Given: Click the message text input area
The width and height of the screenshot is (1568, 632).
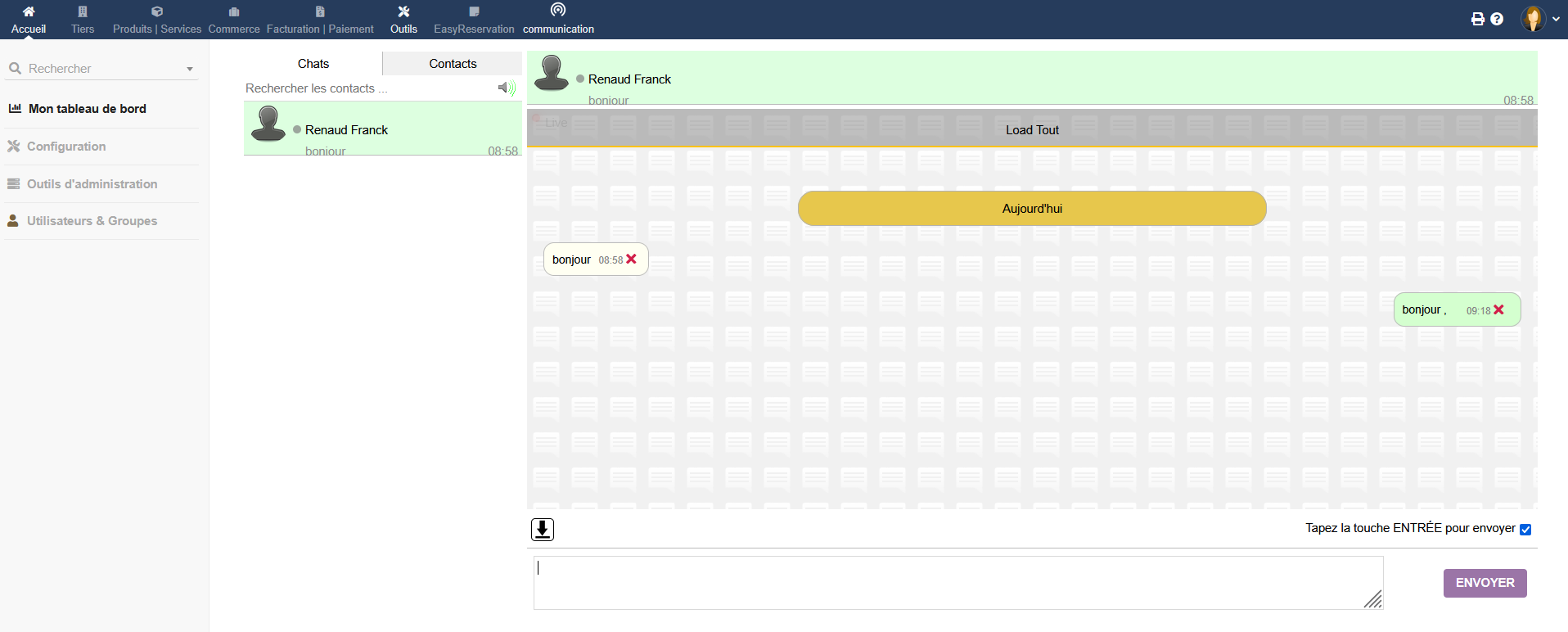Looking at the screenshot, I should [x=957, y=583].
